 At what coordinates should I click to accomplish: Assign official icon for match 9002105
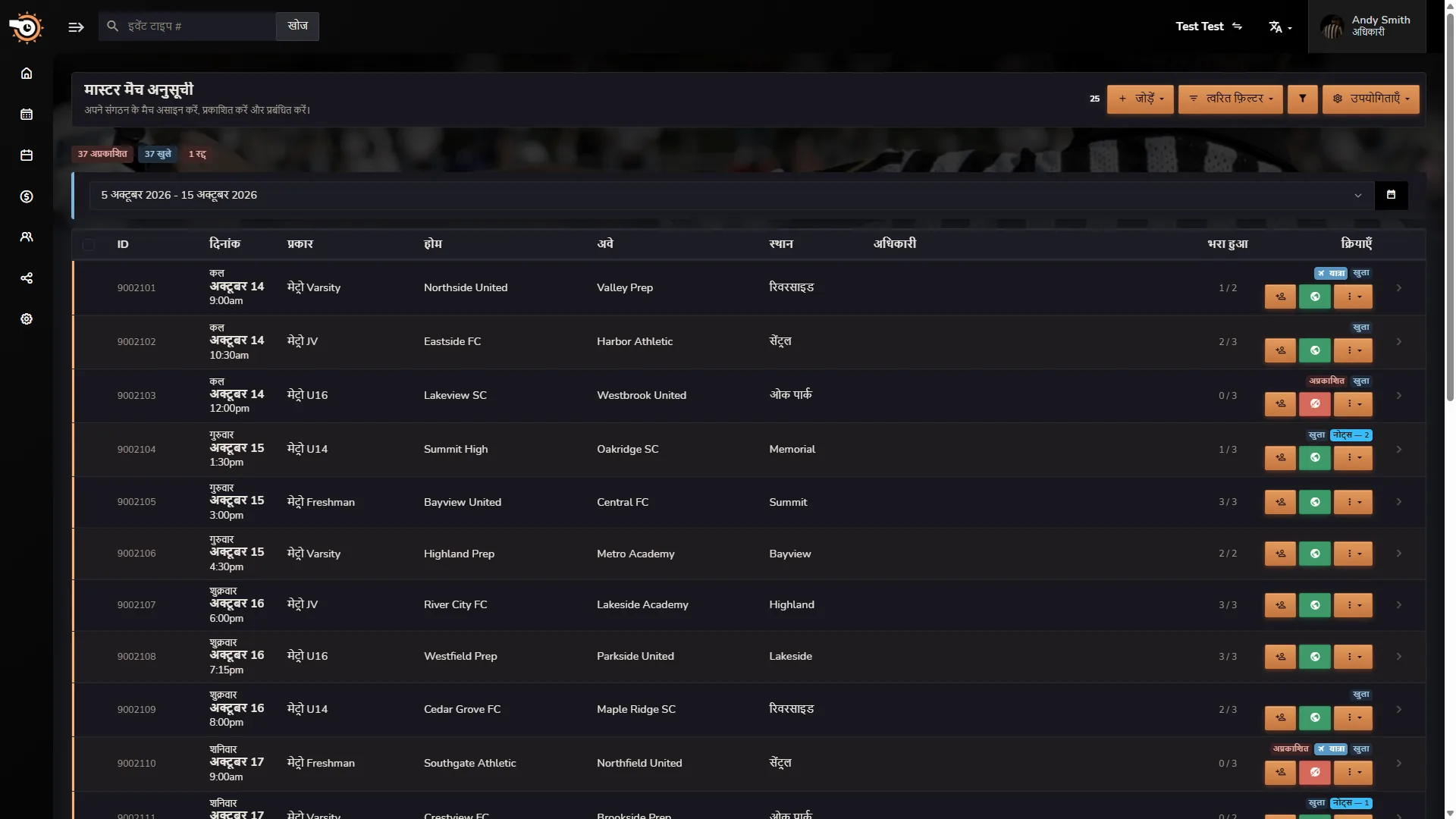coord(1280,502)
